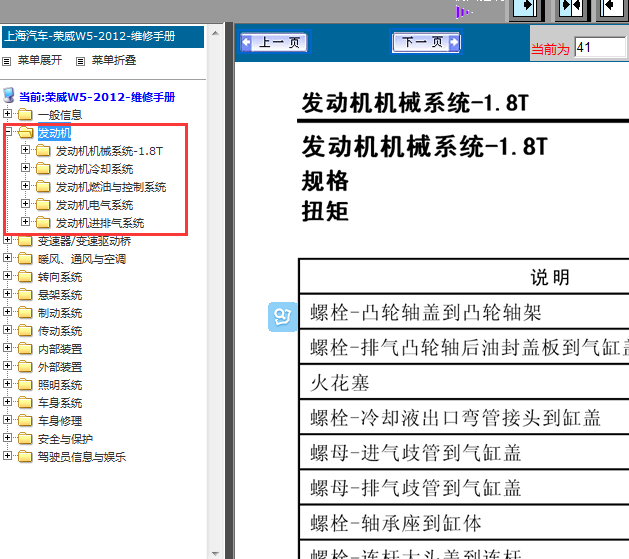629x559 pixels.
Task: Open 发动机冷却系统 in the tree
Action: pos(94,169)
